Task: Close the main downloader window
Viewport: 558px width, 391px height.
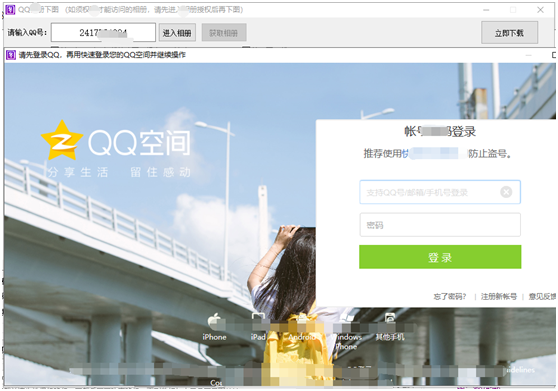Action: tap(540, 10)
